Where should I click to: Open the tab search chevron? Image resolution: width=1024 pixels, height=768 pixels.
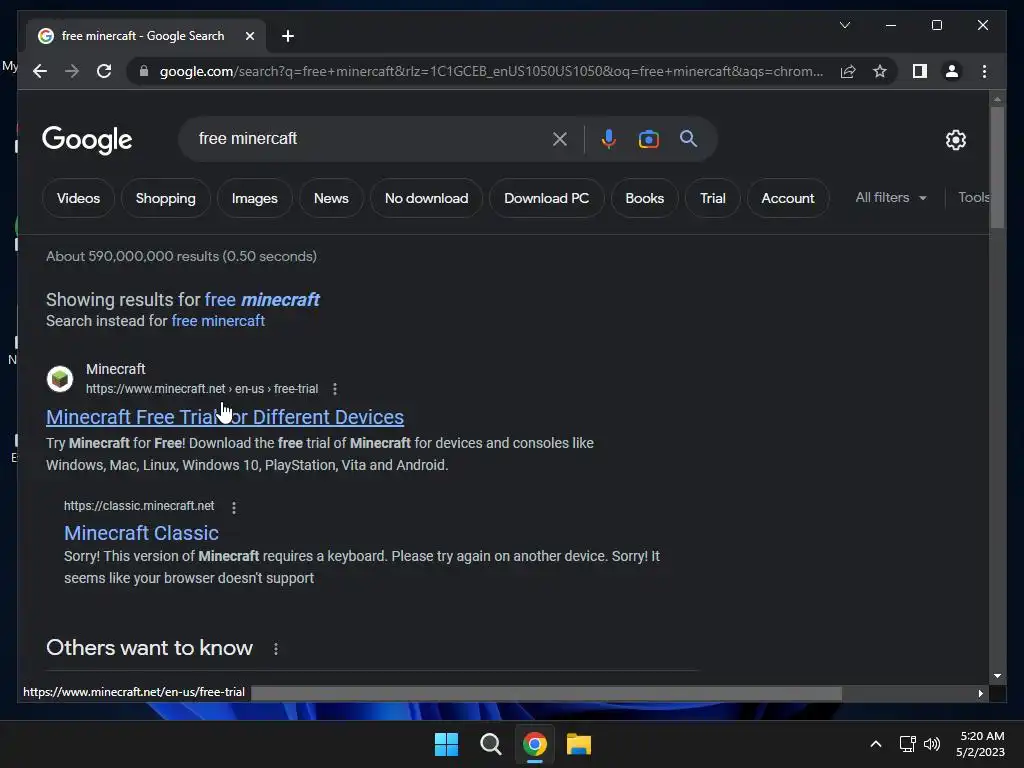pyautogui.click(x=844, y=25)
